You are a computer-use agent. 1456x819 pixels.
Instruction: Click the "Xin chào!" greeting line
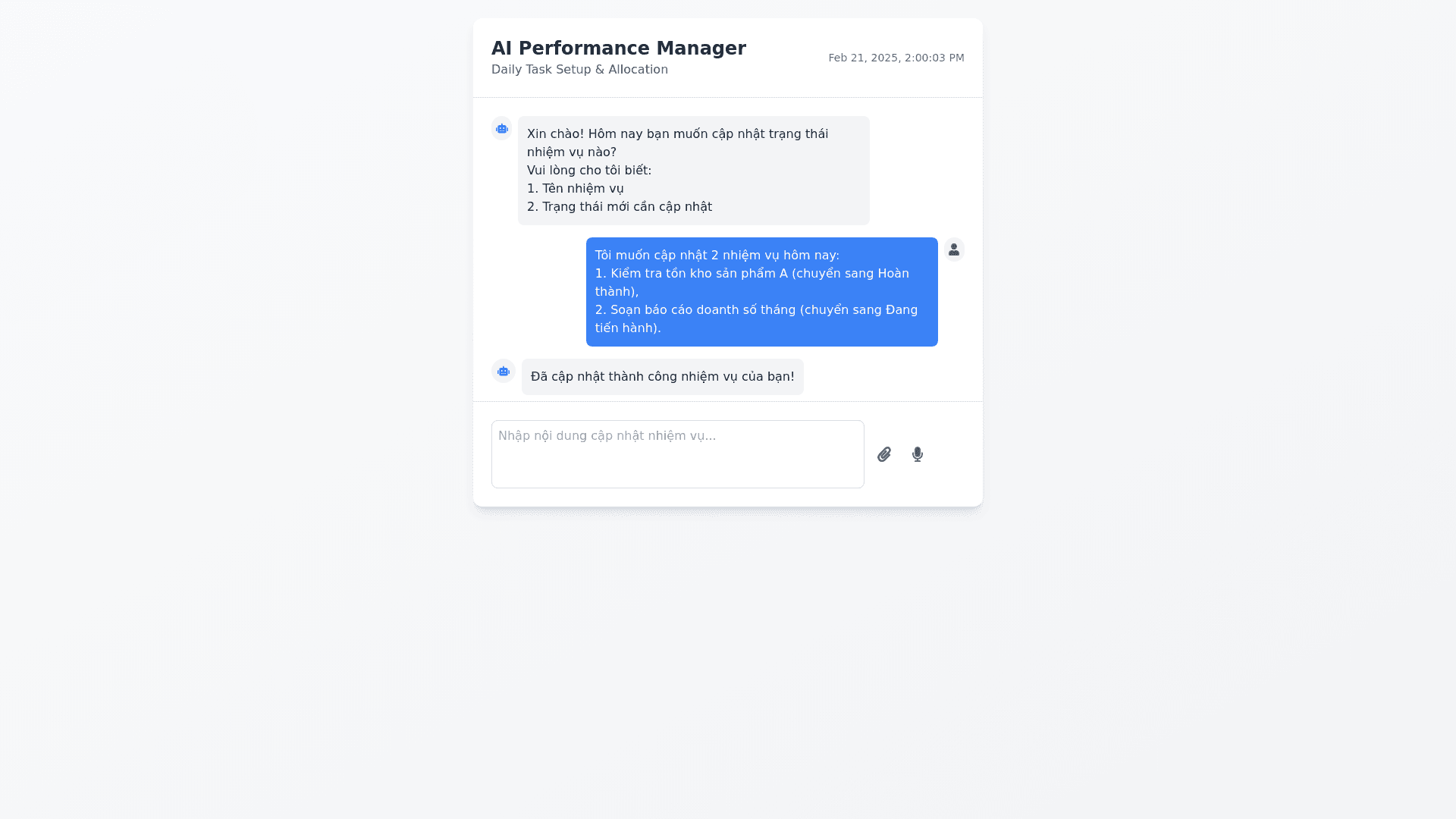pyautogui.click(x=677, y=134)
